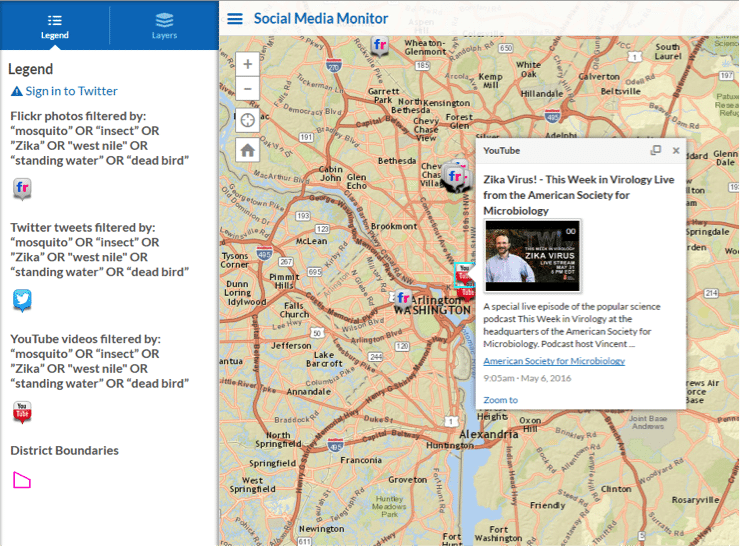Return to default map extent (home)
This screenshot has width=740, height=546.
click(247, 151)
